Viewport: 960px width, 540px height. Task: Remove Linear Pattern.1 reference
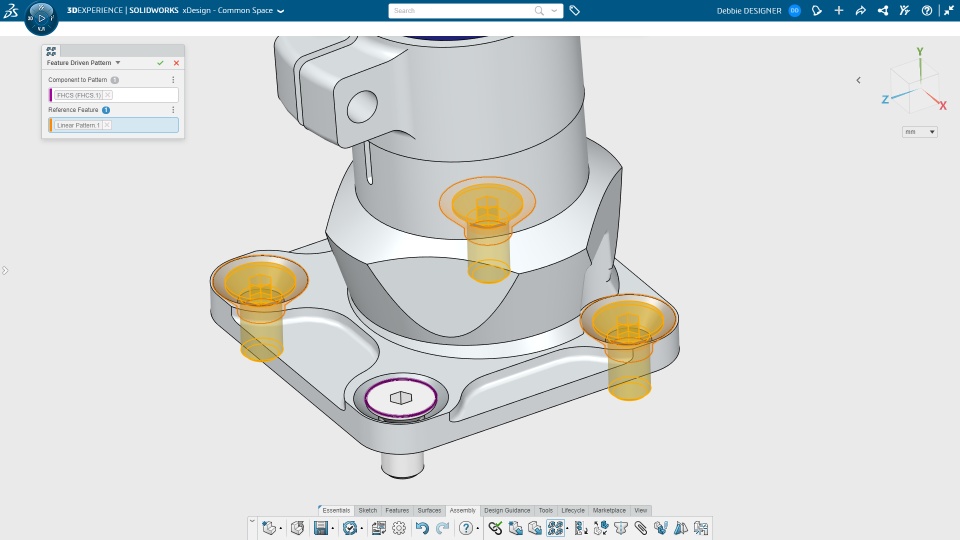pyautogui.click(x=107, y=125)
